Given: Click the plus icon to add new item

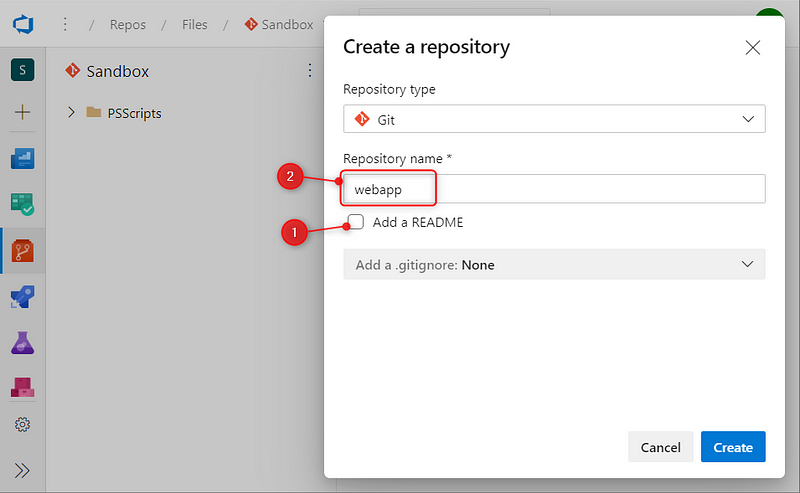Looking at the screenshot, I should point(23,112).
